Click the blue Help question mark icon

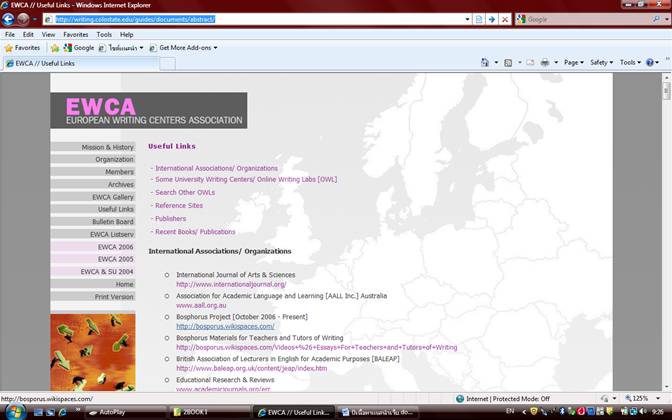[x=650, y=63]
